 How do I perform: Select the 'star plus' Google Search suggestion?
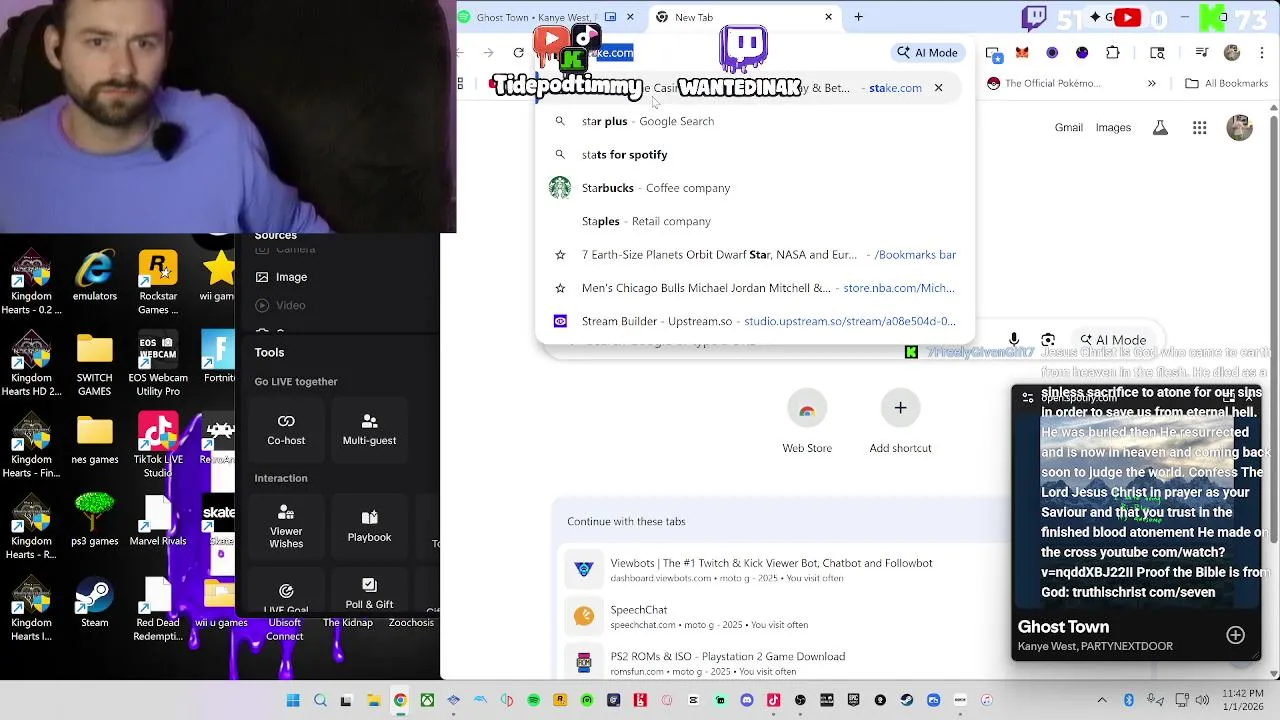(x=755, y=121)
